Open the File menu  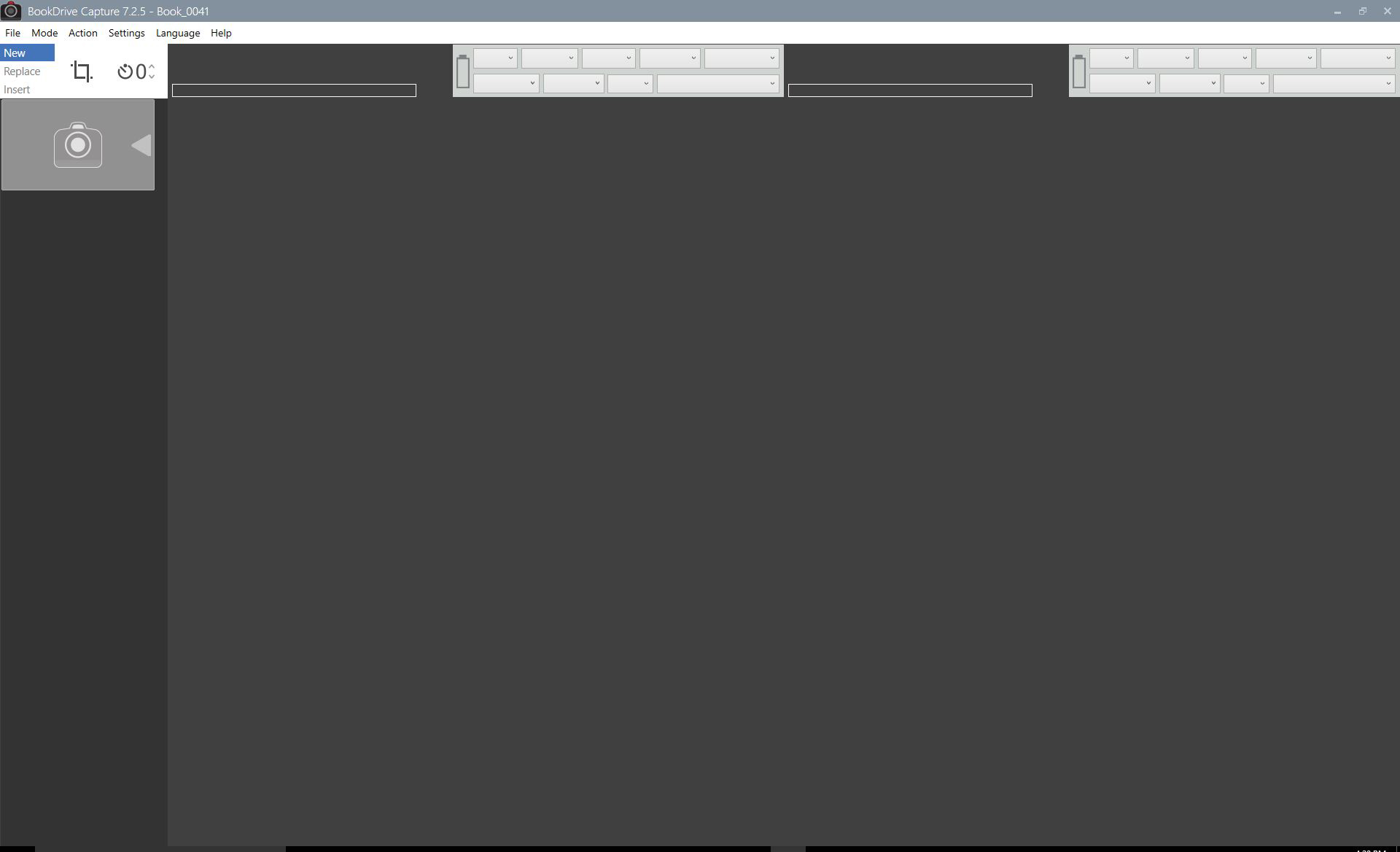[12, 33]
